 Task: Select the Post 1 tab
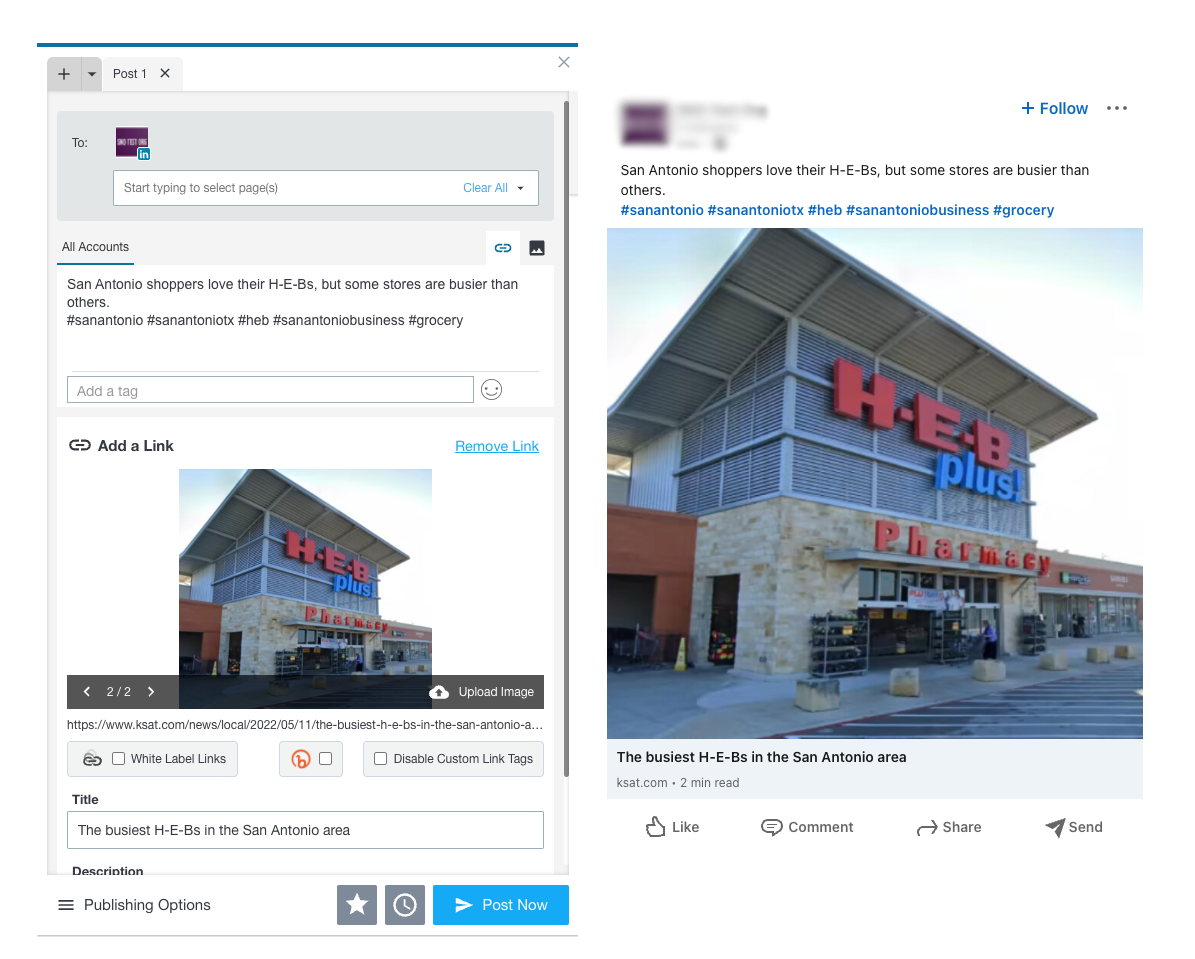point(130,74)
